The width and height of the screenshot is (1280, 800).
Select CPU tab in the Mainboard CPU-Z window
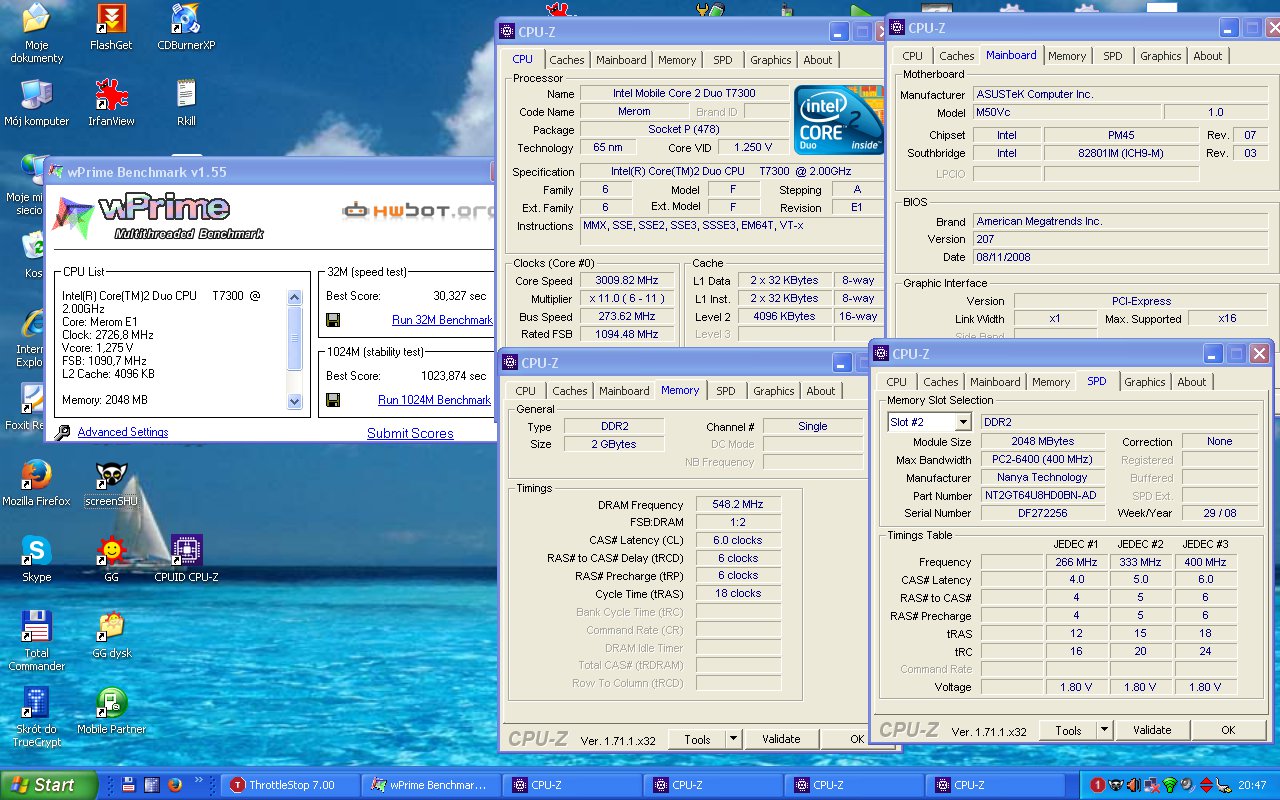tap(913, 56)
